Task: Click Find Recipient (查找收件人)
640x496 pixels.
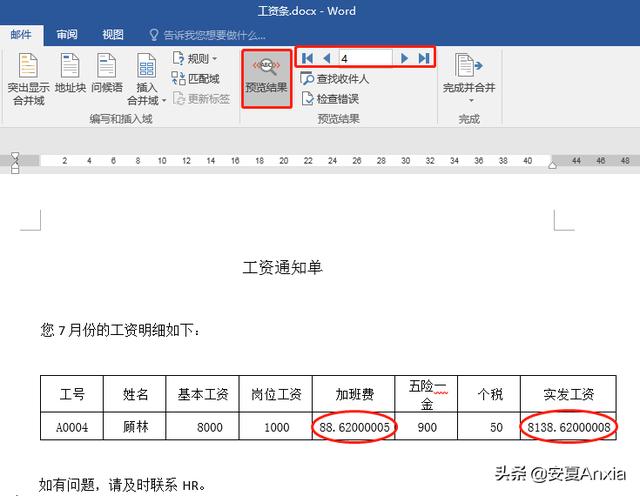Action: pyautogui.click(x=334, y=78)
